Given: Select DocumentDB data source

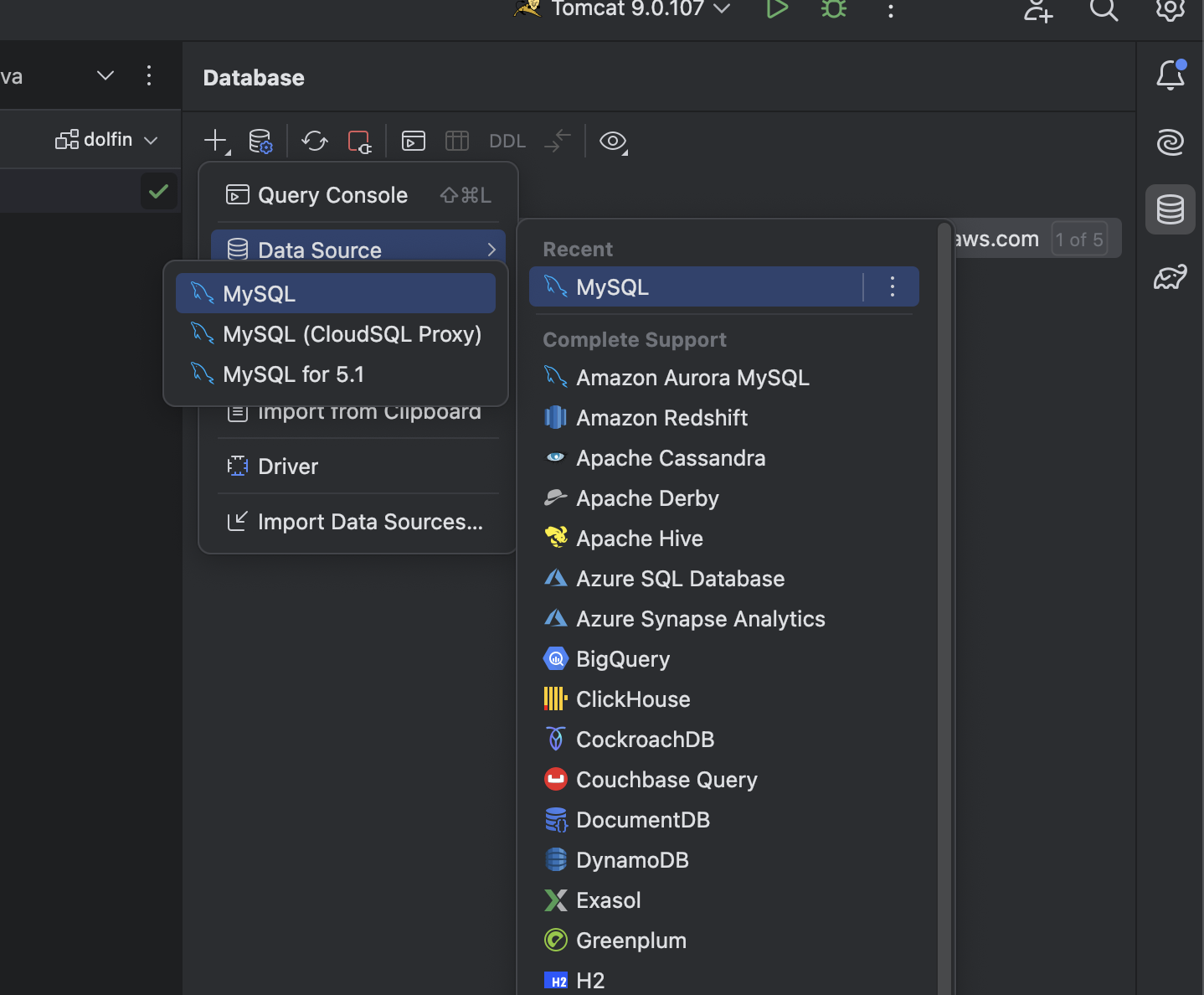Looking at the screenshot, I should tap(724, 820).
